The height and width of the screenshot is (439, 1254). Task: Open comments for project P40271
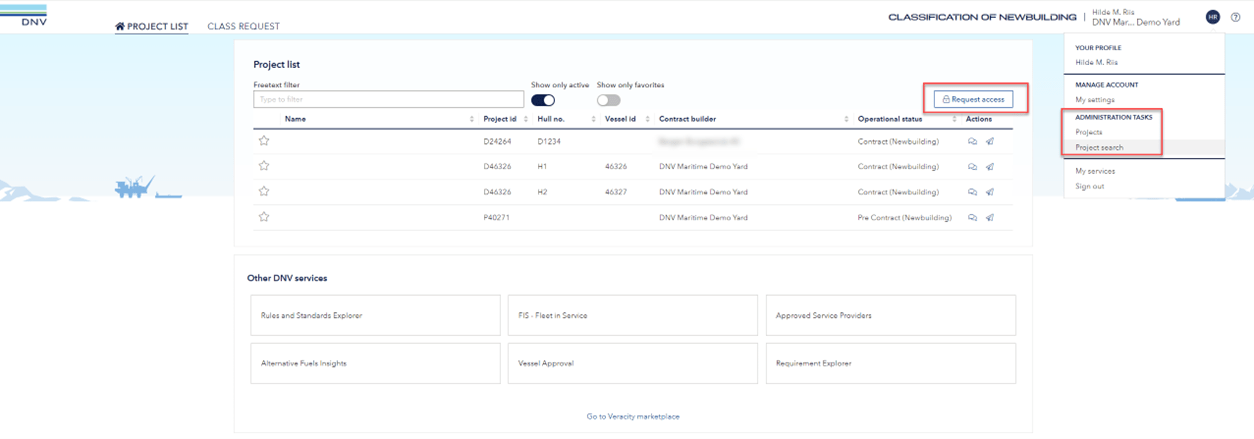972,217
